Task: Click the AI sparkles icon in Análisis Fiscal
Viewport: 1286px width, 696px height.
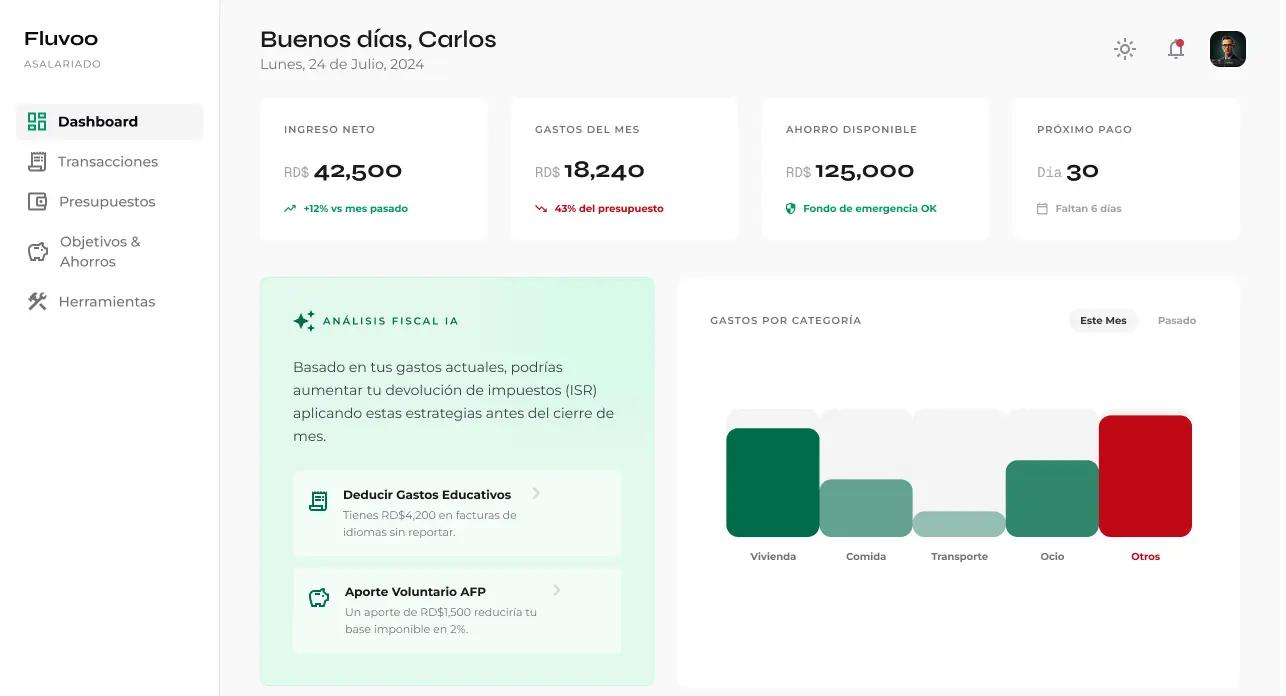Action: coord(303,321)
